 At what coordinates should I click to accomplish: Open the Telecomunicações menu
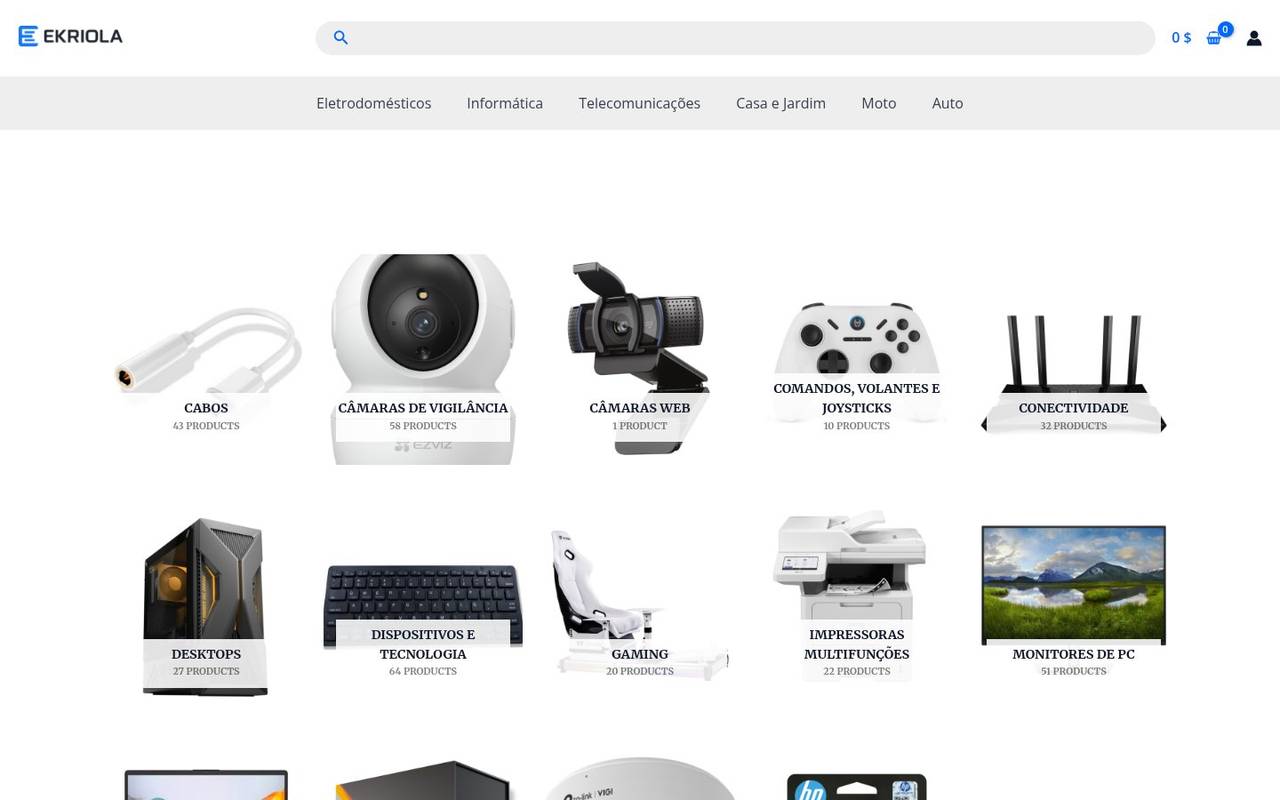tap(639, 103)
